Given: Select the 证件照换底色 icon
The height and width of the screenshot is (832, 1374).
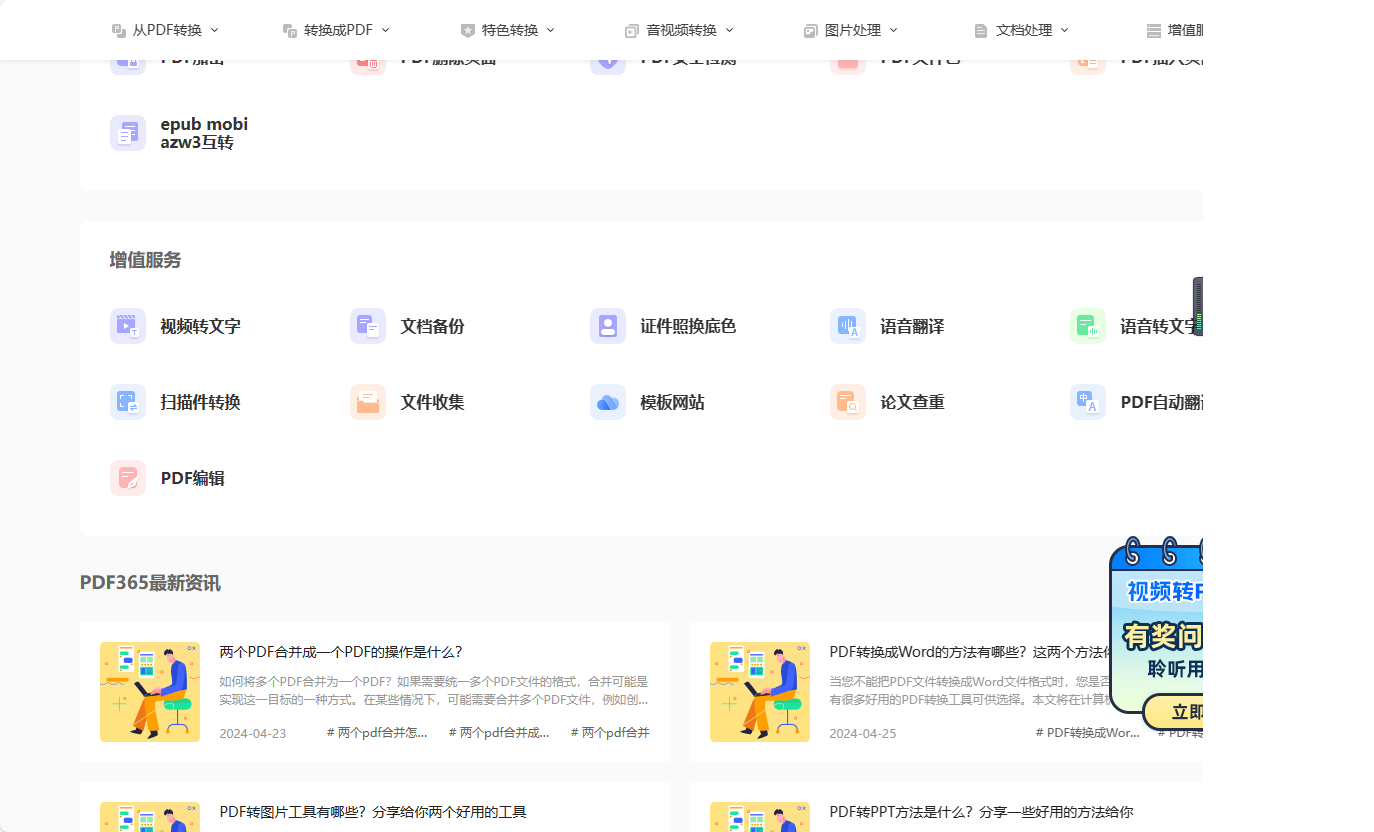Looking at the screenshot, I should tap(608, 326).
